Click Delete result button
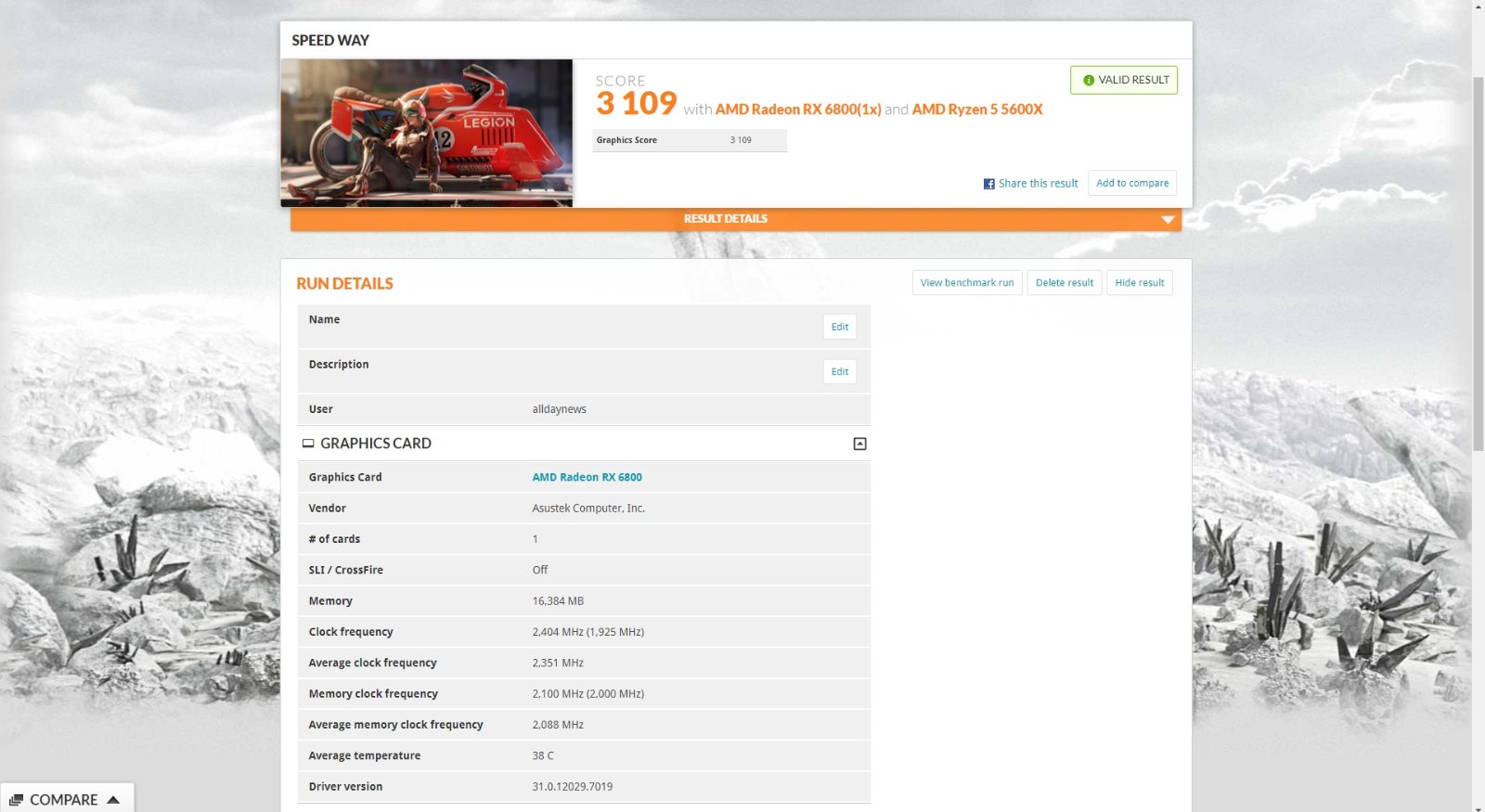The image size is (1485, 812). pos(1065,283)
